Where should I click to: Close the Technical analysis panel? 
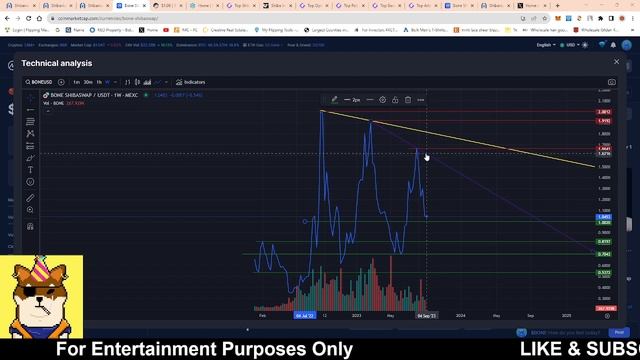click(x=616, y=62)
